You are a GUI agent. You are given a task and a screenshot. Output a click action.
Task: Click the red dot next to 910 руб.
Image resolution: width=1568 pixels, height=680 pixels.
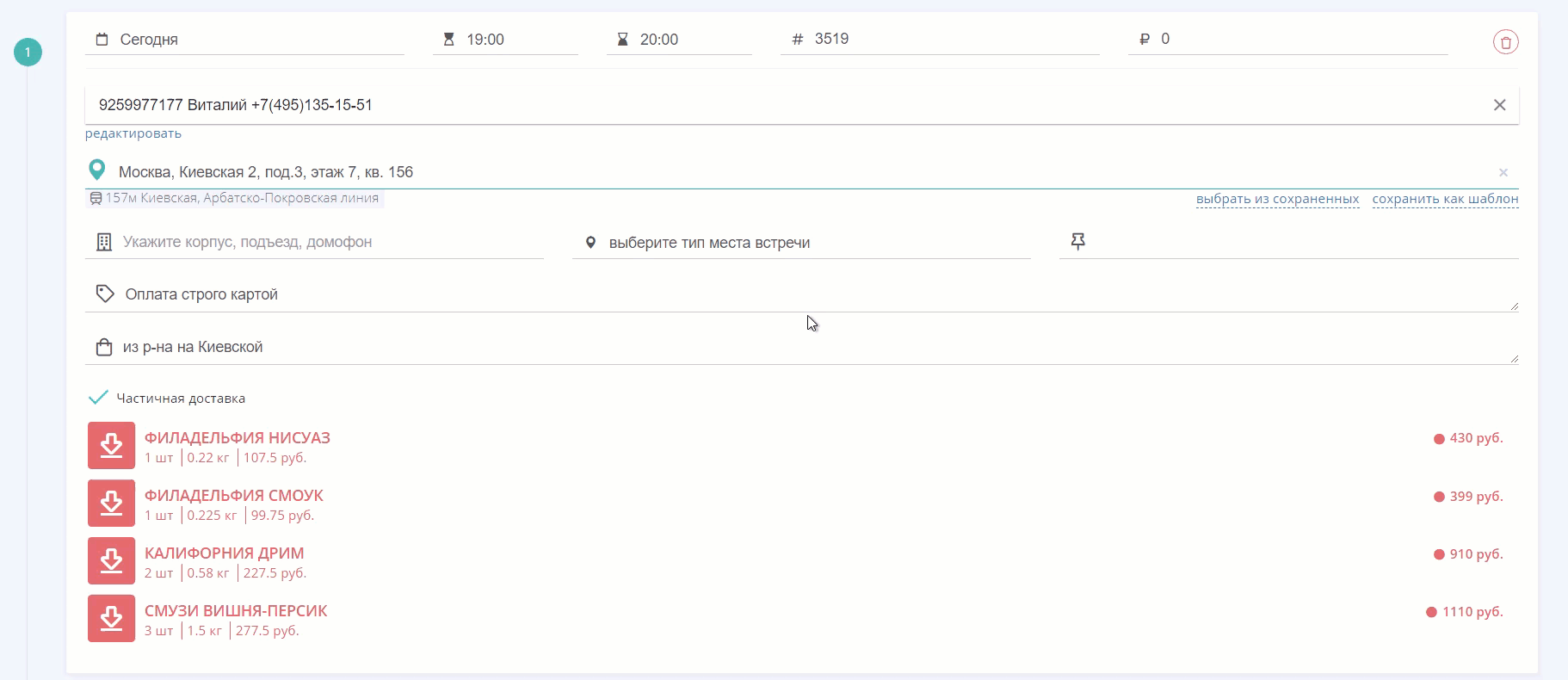(x=1439, y=554)
